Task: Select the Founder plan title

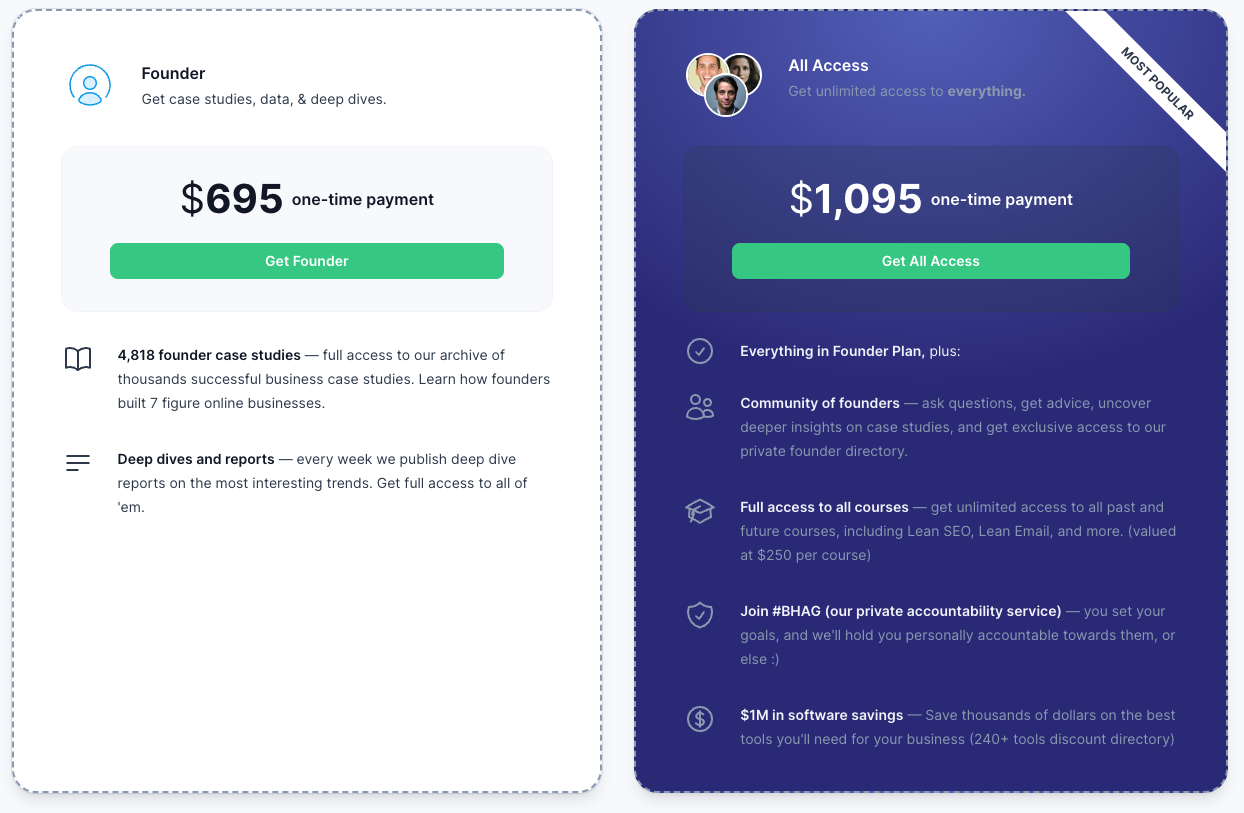Action: (x=173, y=73)
